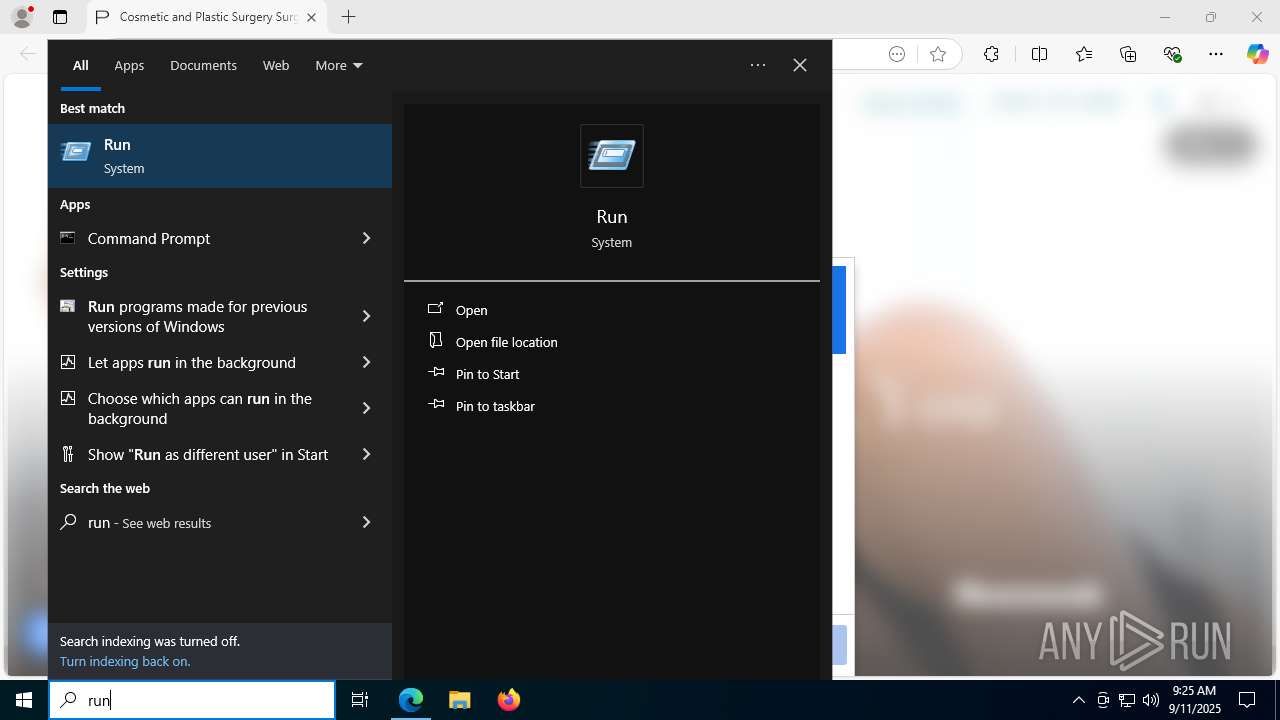The width and height of the screenshot is (1280, 720).
Task: Open Firefox from the taskbar
Action: pos(508,700)
